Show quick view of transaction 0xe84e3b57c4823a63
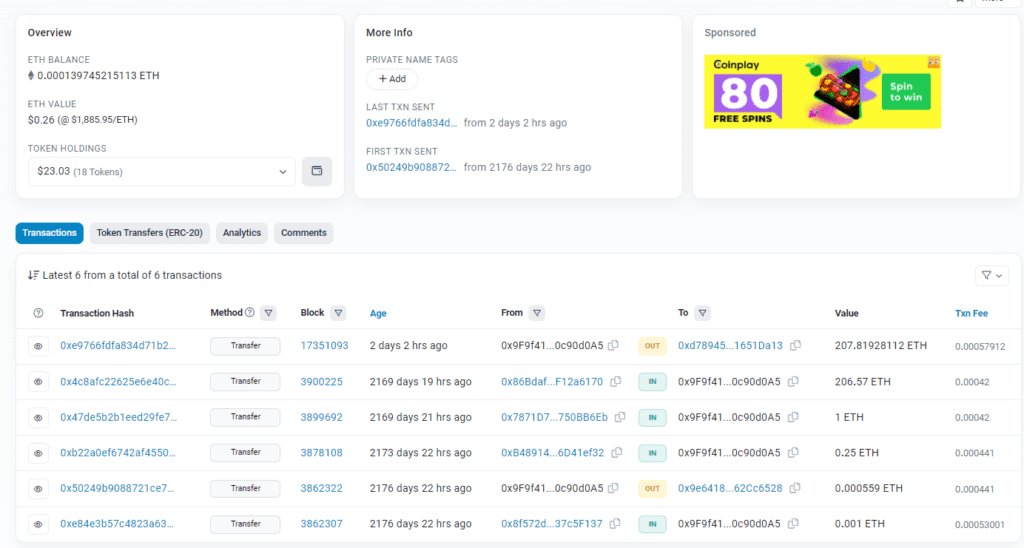This screenshot has height=548, width=1024. click(38, 524)
